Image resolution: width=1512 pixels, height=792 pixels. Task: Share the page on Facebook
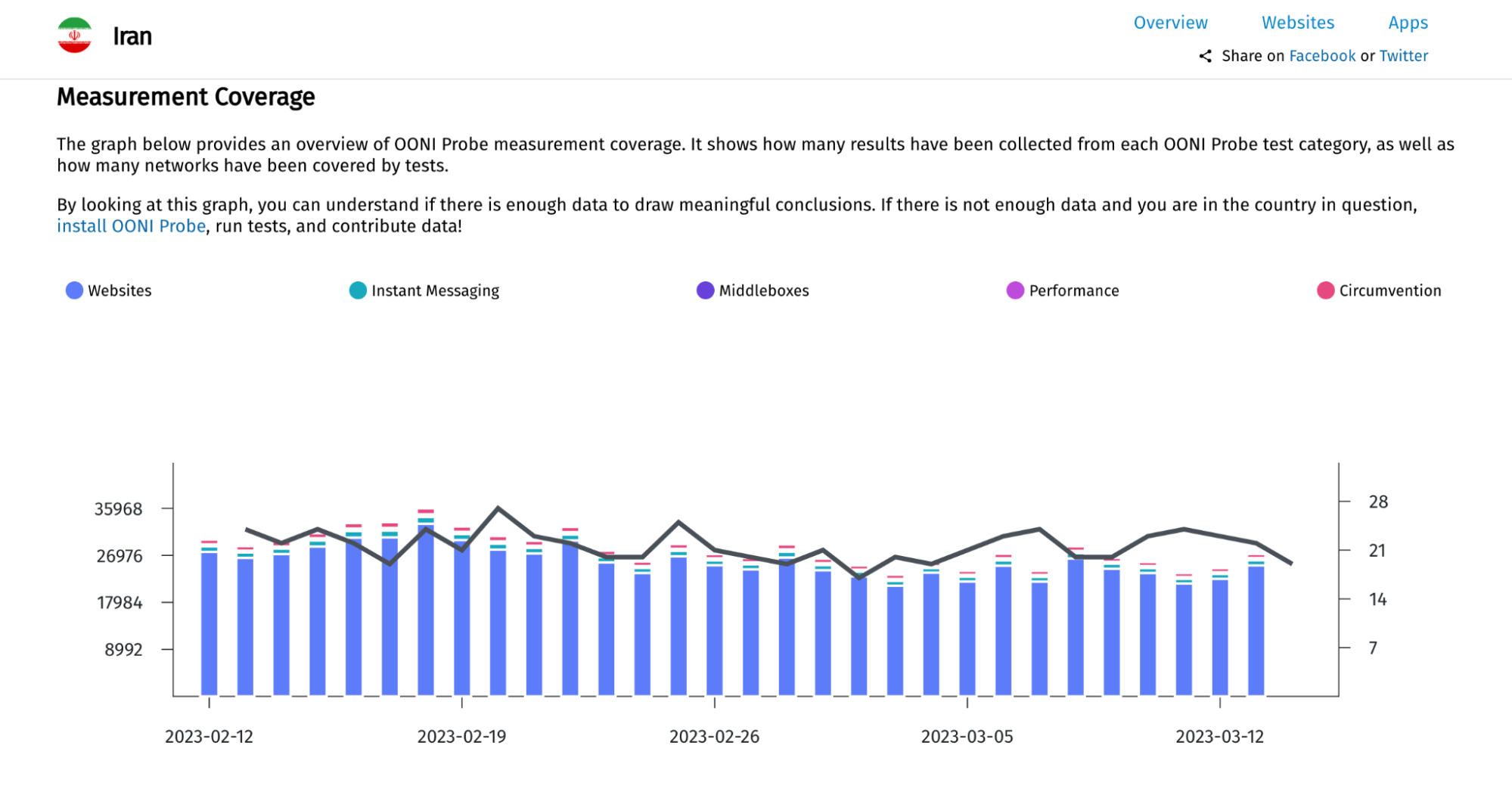coord(1321,56)
